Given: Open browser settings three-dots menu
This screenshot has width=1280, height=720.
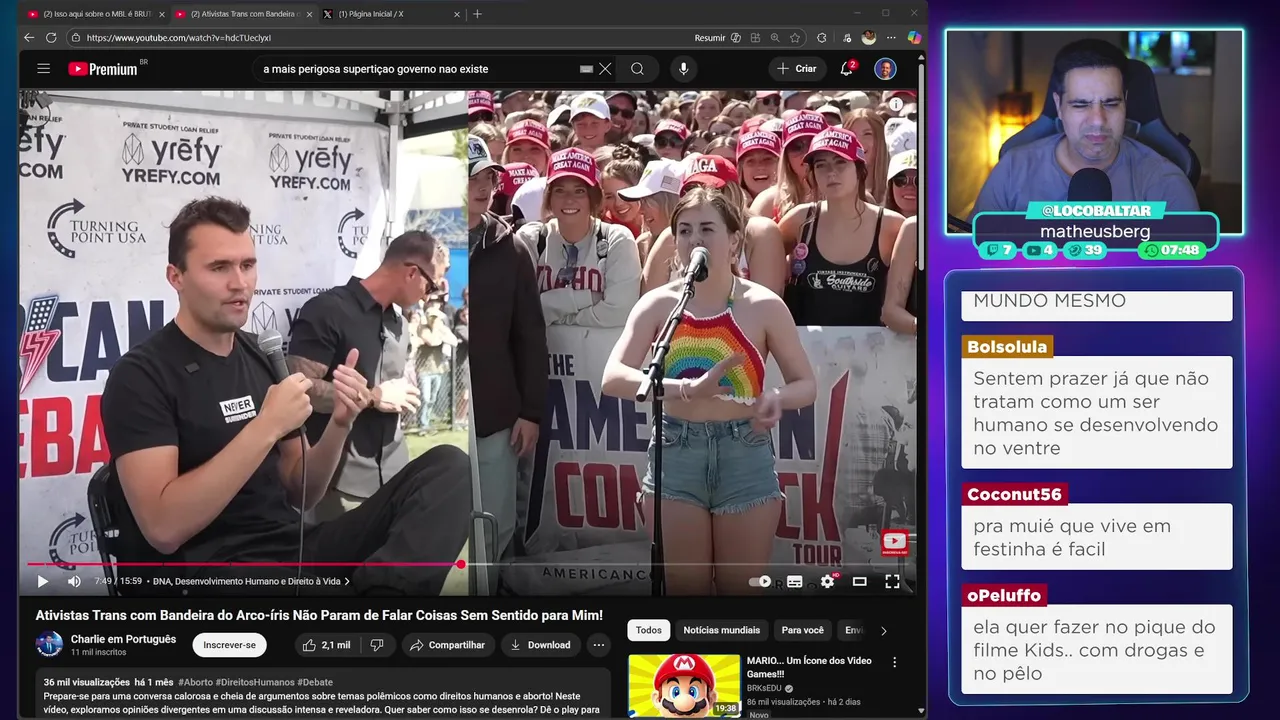Looking at the screenshot, I should (891, 38).
